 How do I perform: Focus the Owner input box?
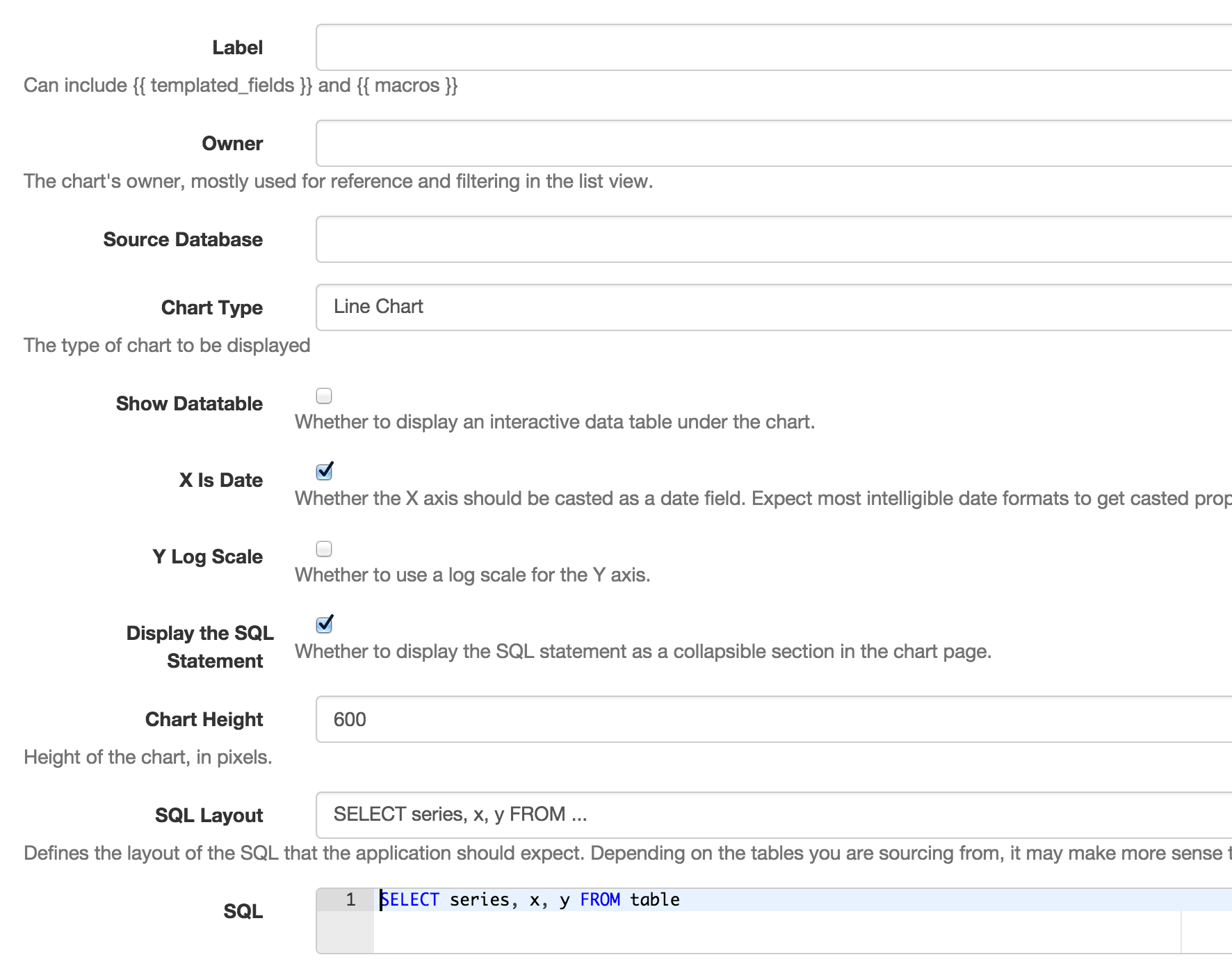coord(772,143)
